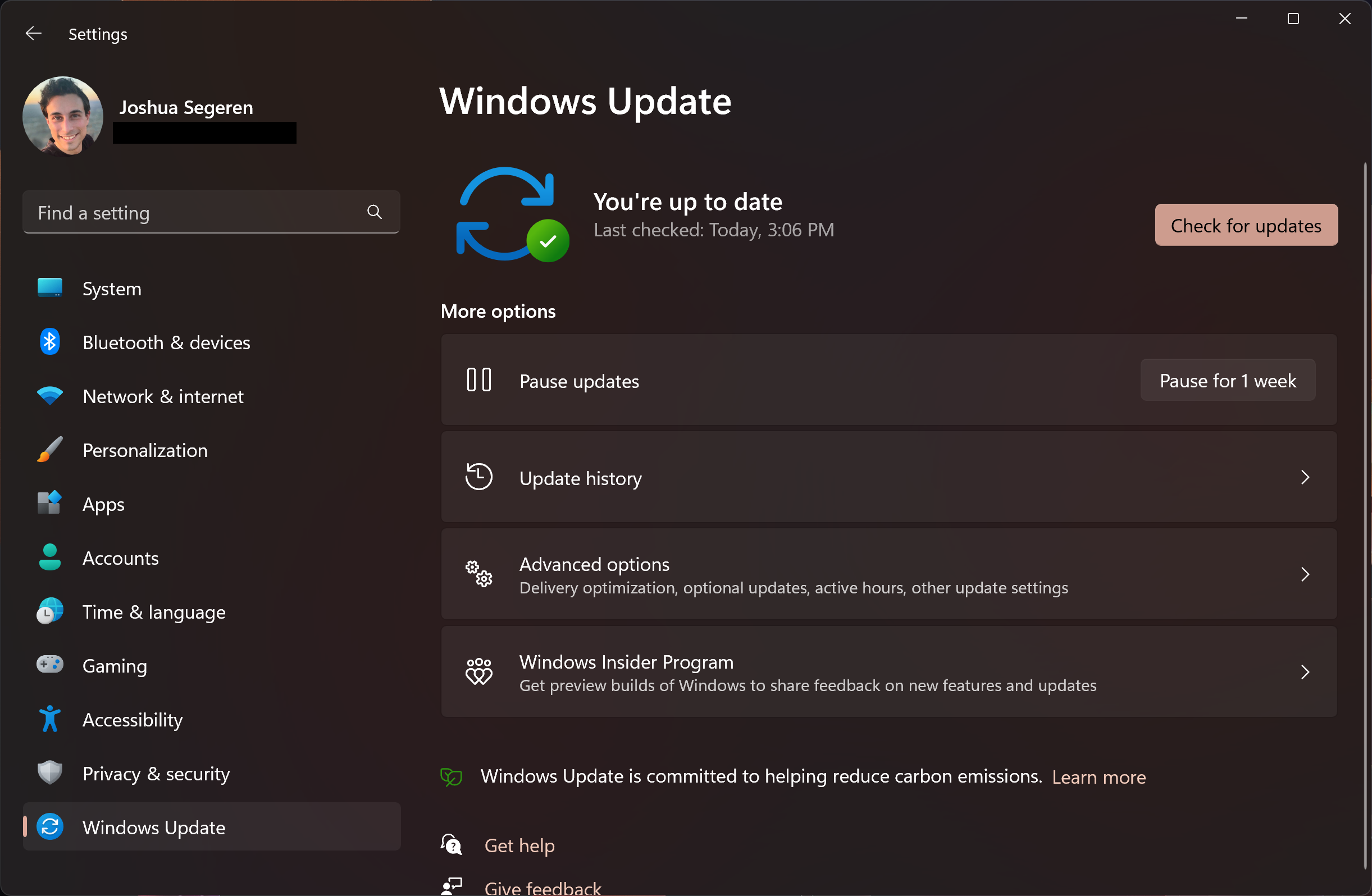
Task: Select Personalization in sidebar
Action: click(211, 450)
